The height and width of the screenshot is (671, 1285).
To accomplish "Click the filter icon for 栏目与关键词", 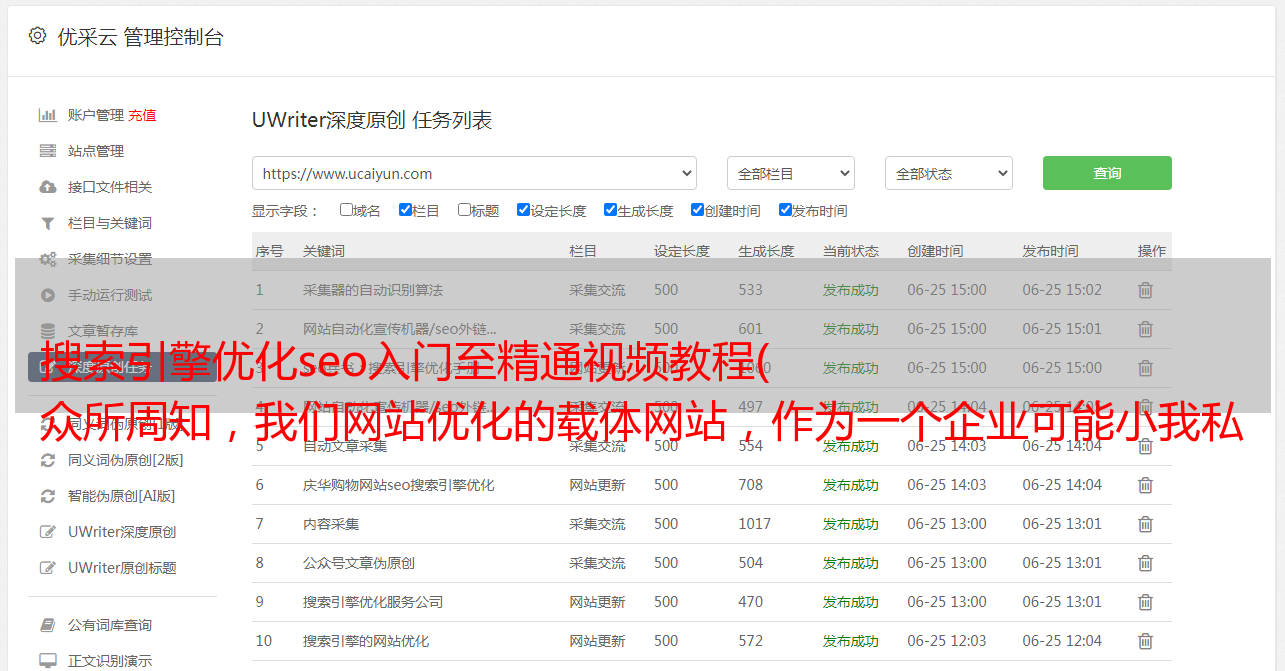I will point(47,223).
